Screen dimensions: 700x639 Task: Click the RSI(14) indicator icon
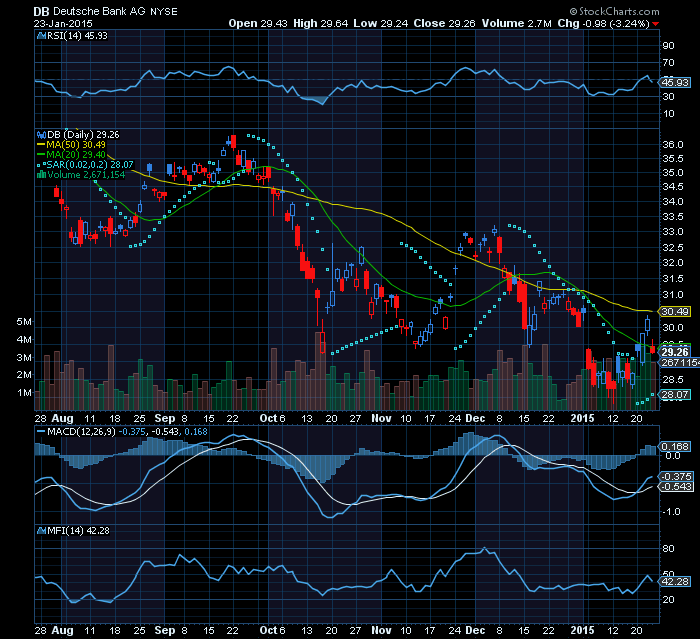click(41, 36)
